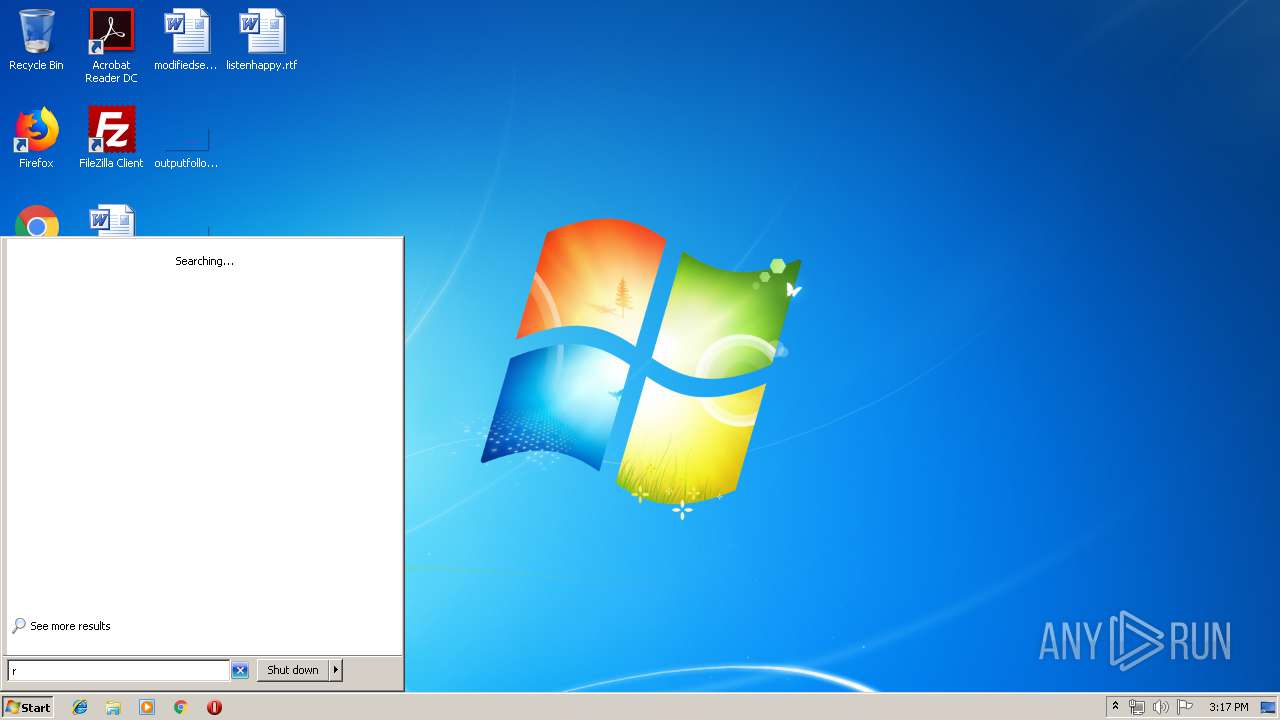1280x720 pixels.
Task: Open Google Chrome desktop shortcut
Action: click(36, 221)
